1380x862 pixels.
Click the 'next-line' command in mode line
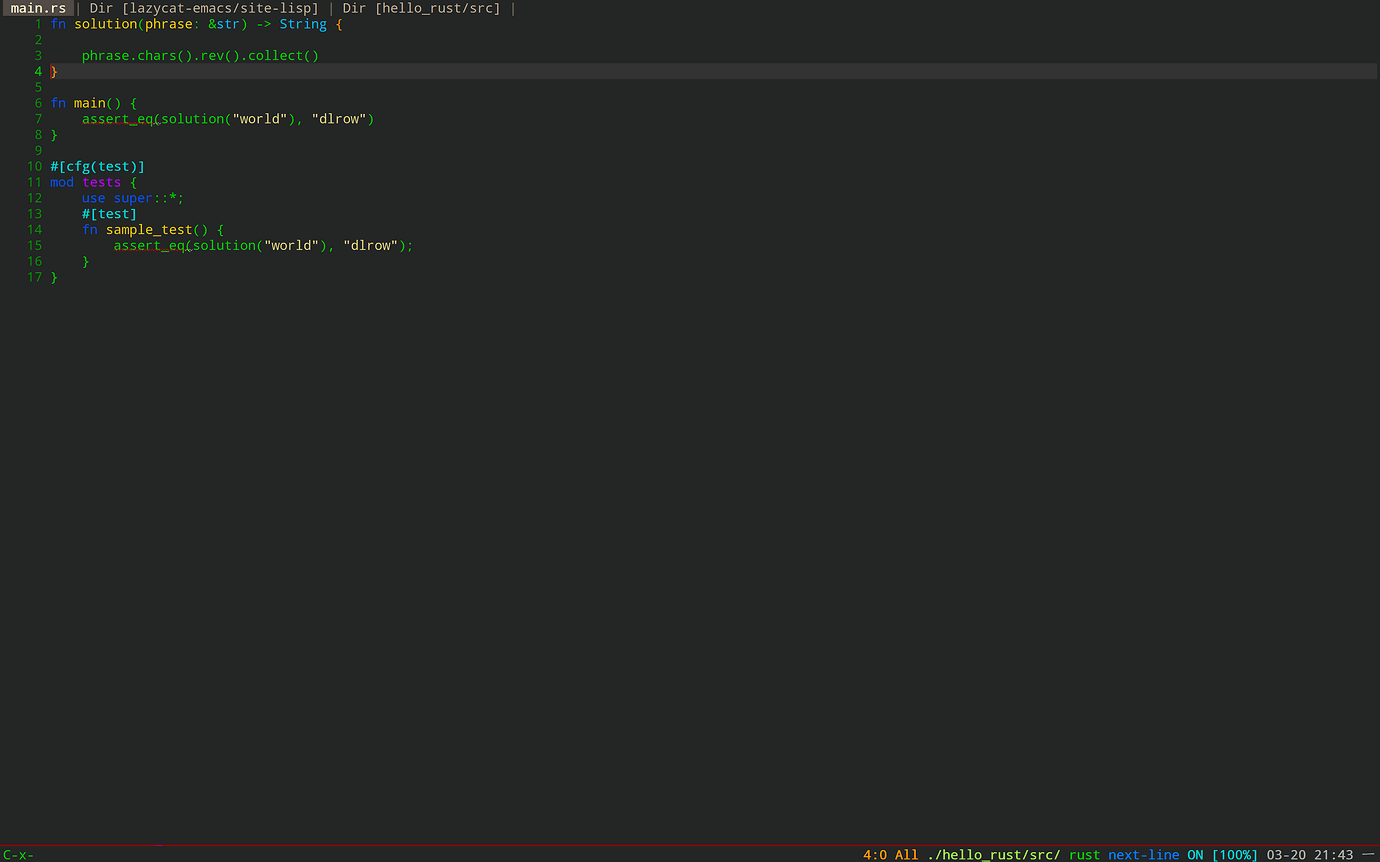[x=1143, y=855]
